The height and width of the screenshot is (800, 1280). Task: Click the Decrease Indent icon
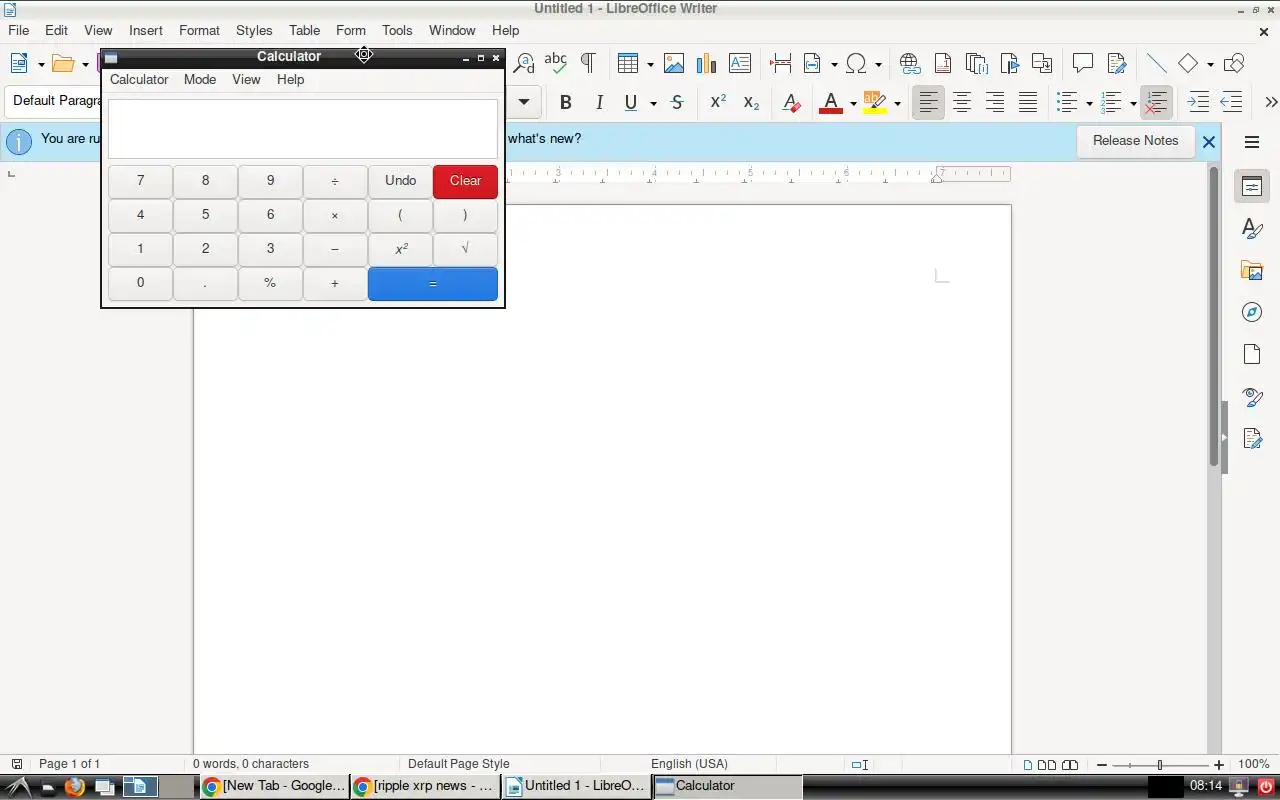(1231, 102)
